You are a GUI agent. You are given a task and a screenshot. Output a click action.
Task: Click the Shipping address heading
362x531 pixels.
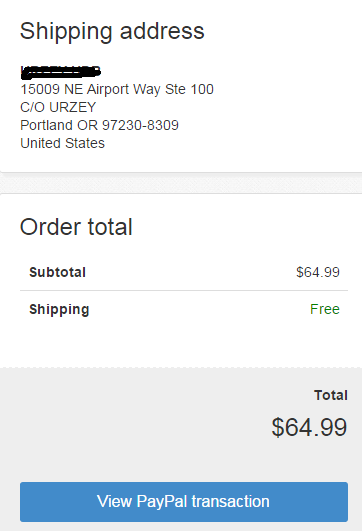(112, 32)
